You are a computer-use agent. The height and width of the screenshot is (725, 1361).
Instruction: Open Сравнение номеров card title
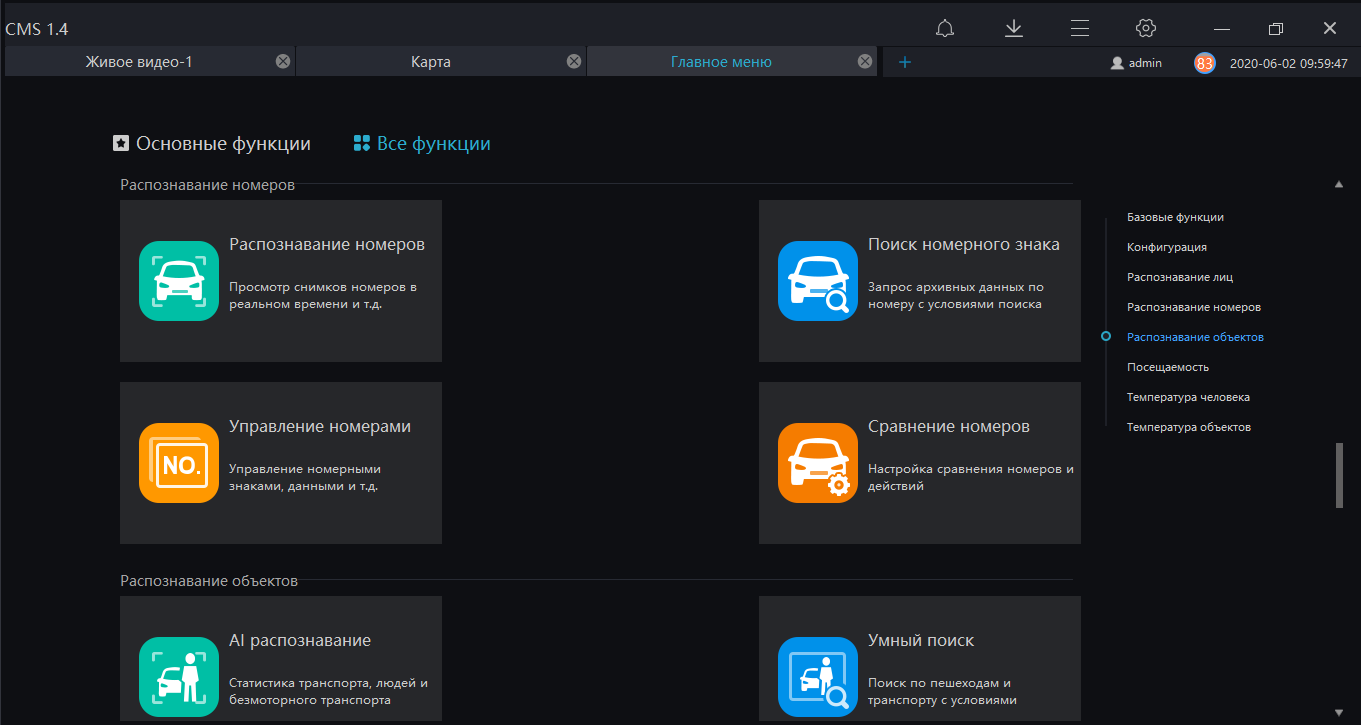949,426
